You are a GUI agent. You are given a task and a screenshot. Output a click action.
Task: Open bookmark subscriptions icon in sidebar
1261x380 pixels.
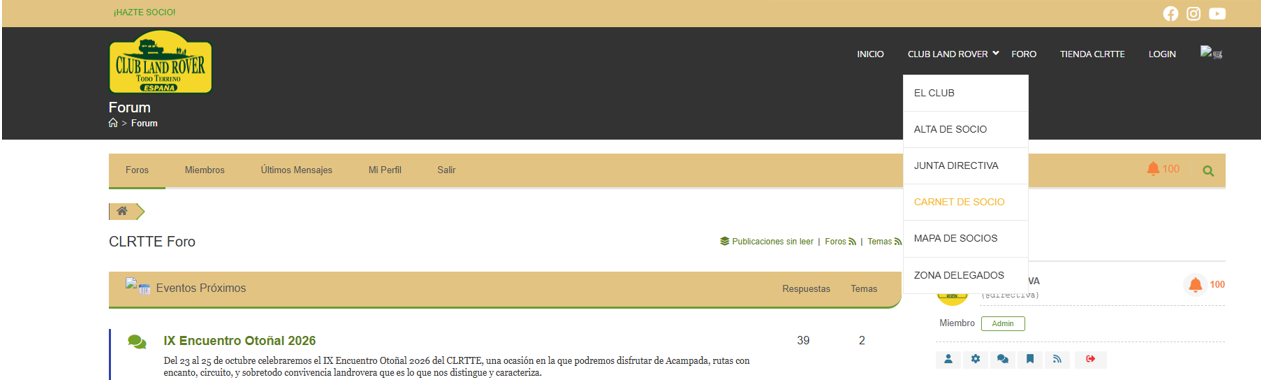click(x=1030, y=360)
